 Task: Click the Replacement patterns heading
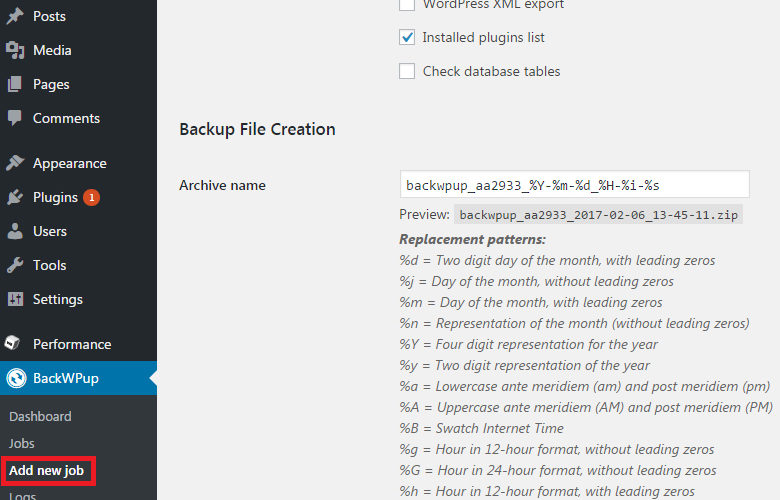click(473, 239)
